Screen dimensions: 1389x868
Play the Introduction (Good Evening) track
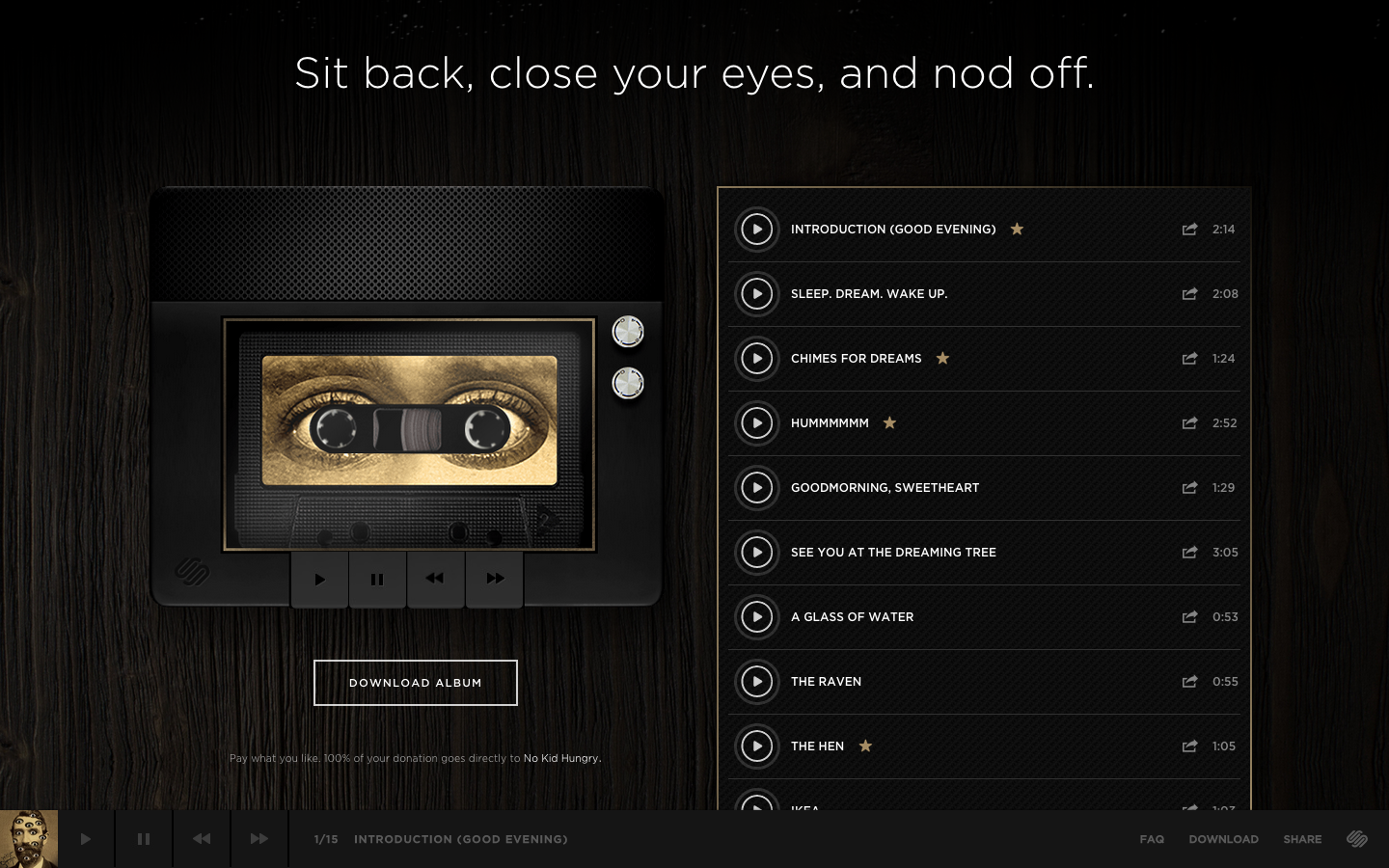click(757, 230)
